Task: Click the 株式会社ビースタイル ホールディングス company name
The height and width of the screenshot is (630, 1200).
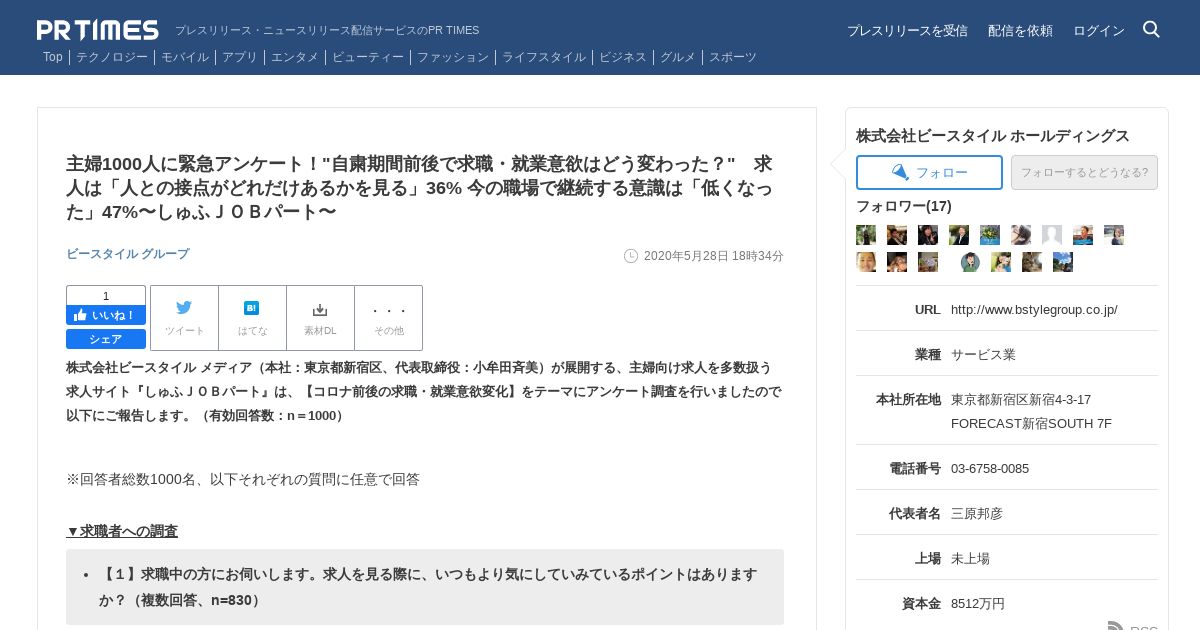Action: [993, 136]
